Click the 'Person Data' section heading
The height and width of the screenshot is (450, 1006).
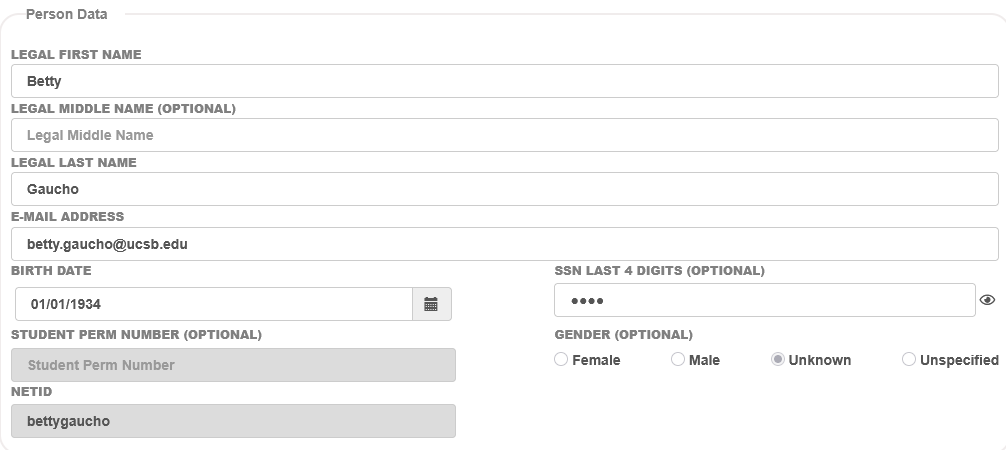pyautogui.click(x=66, y=15)
